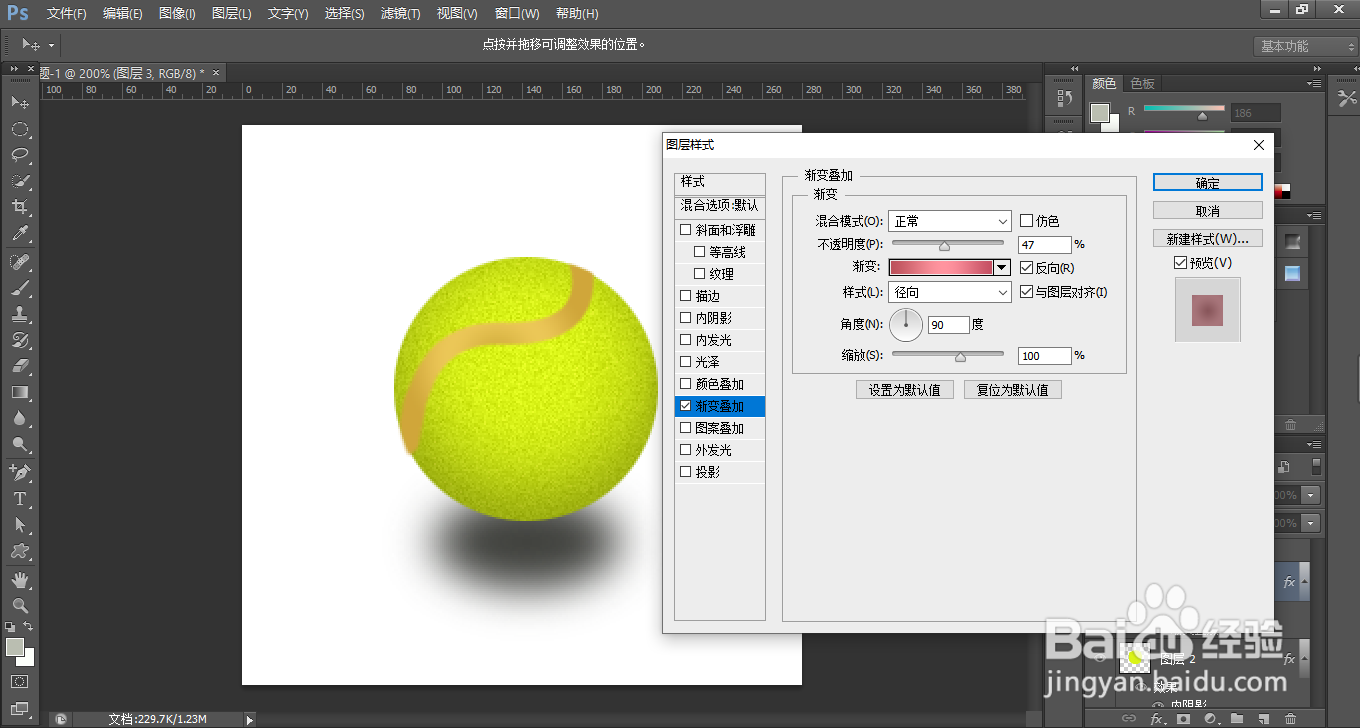1360x728 pixels.
Task: Toggle the 预览 preview checkbox
Action: pyautogui.click(x=1181, y=263)
